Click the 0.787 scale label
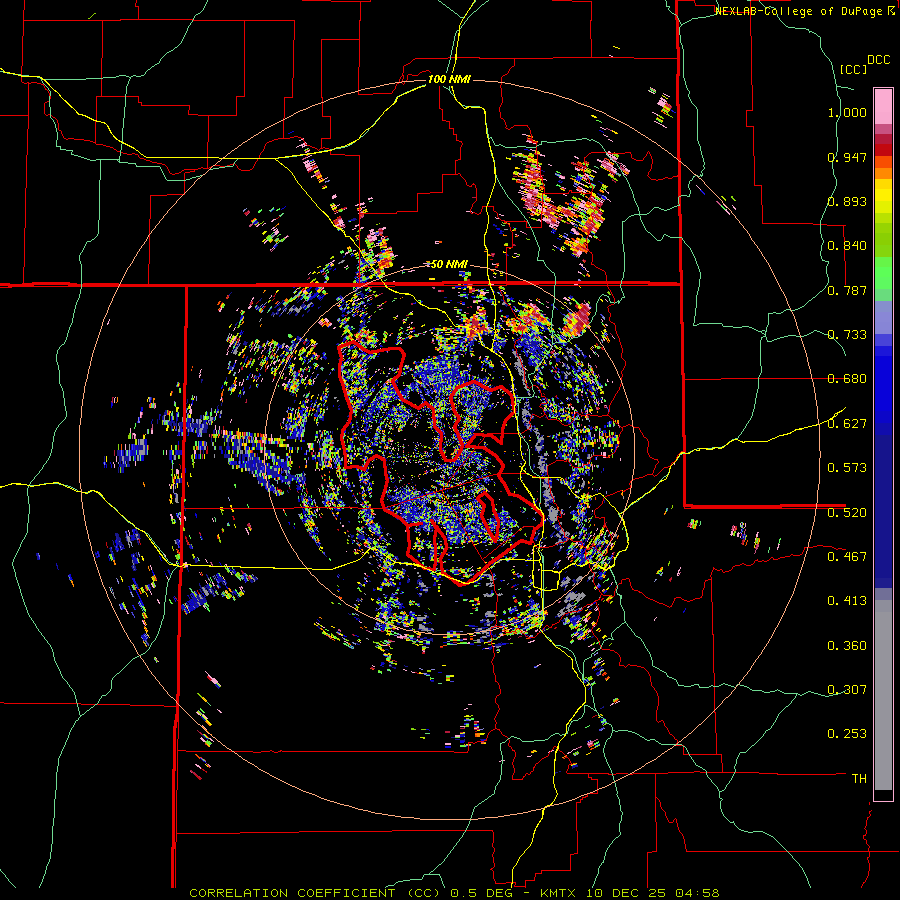 point(847,290)
